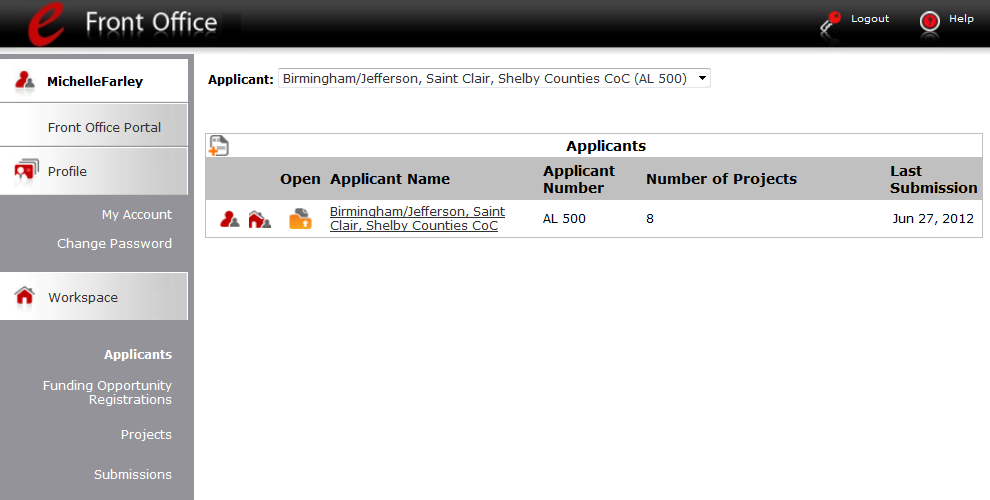
Task: Expand the Applicant dropdown
Action: point(494,78)
